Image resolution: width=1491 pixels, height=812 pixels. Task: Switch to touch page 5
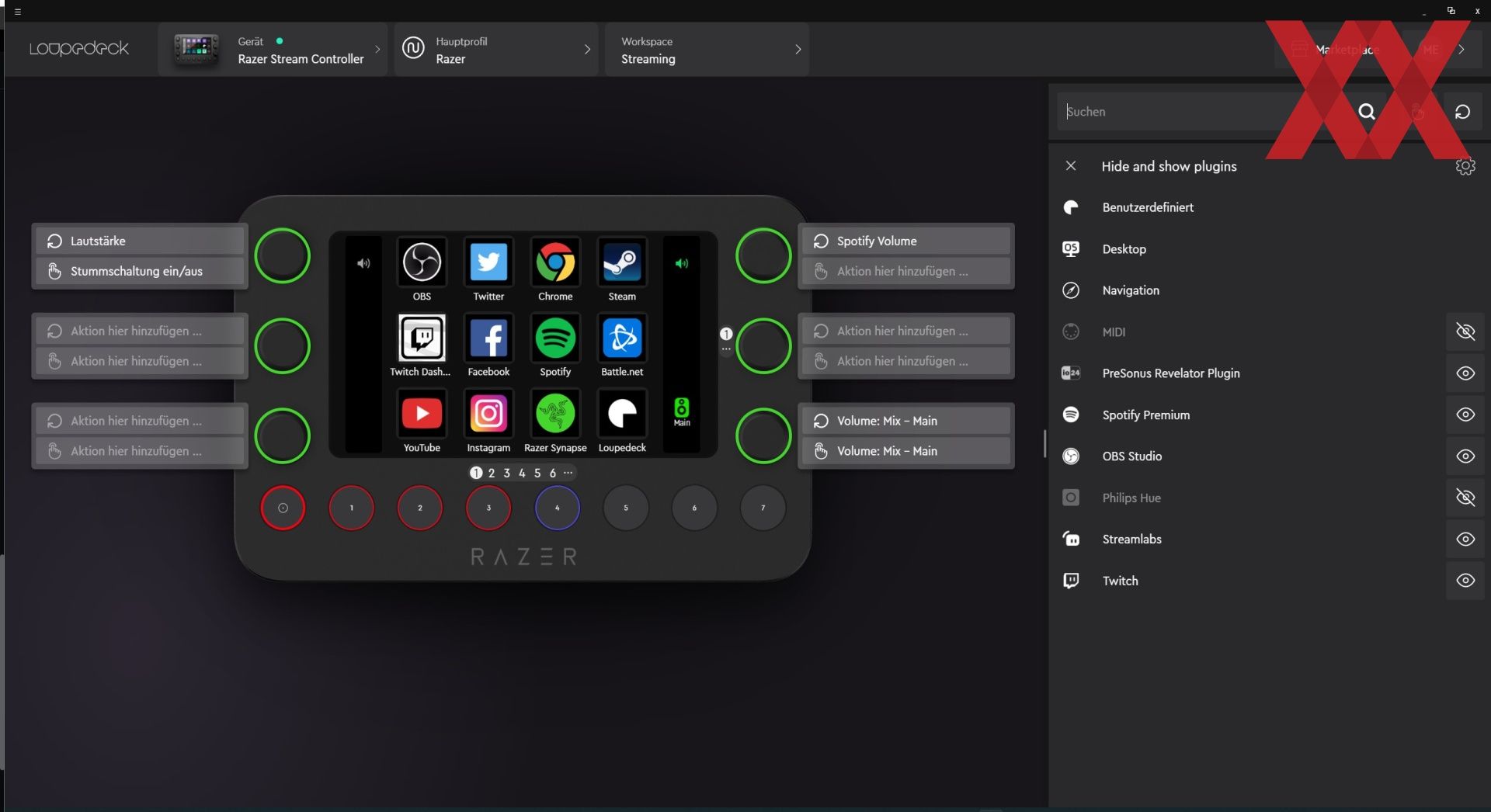click(x=537, y=473)
